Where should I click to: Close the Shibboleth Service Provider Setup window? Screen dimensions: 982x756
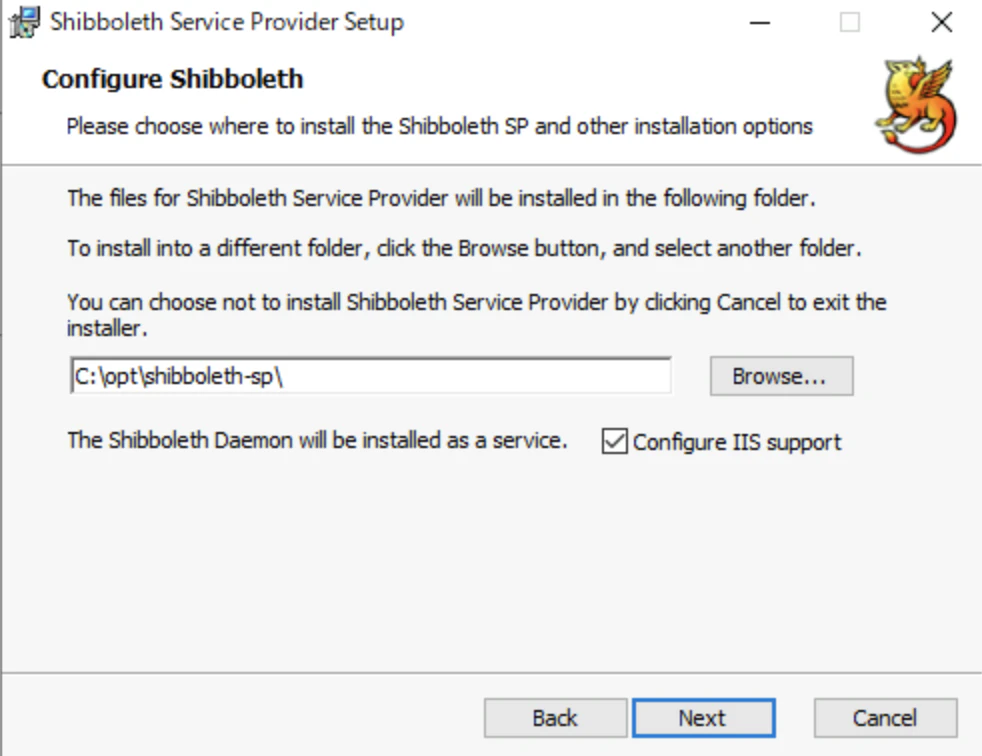pyautogui.click(x=941, y=23)
